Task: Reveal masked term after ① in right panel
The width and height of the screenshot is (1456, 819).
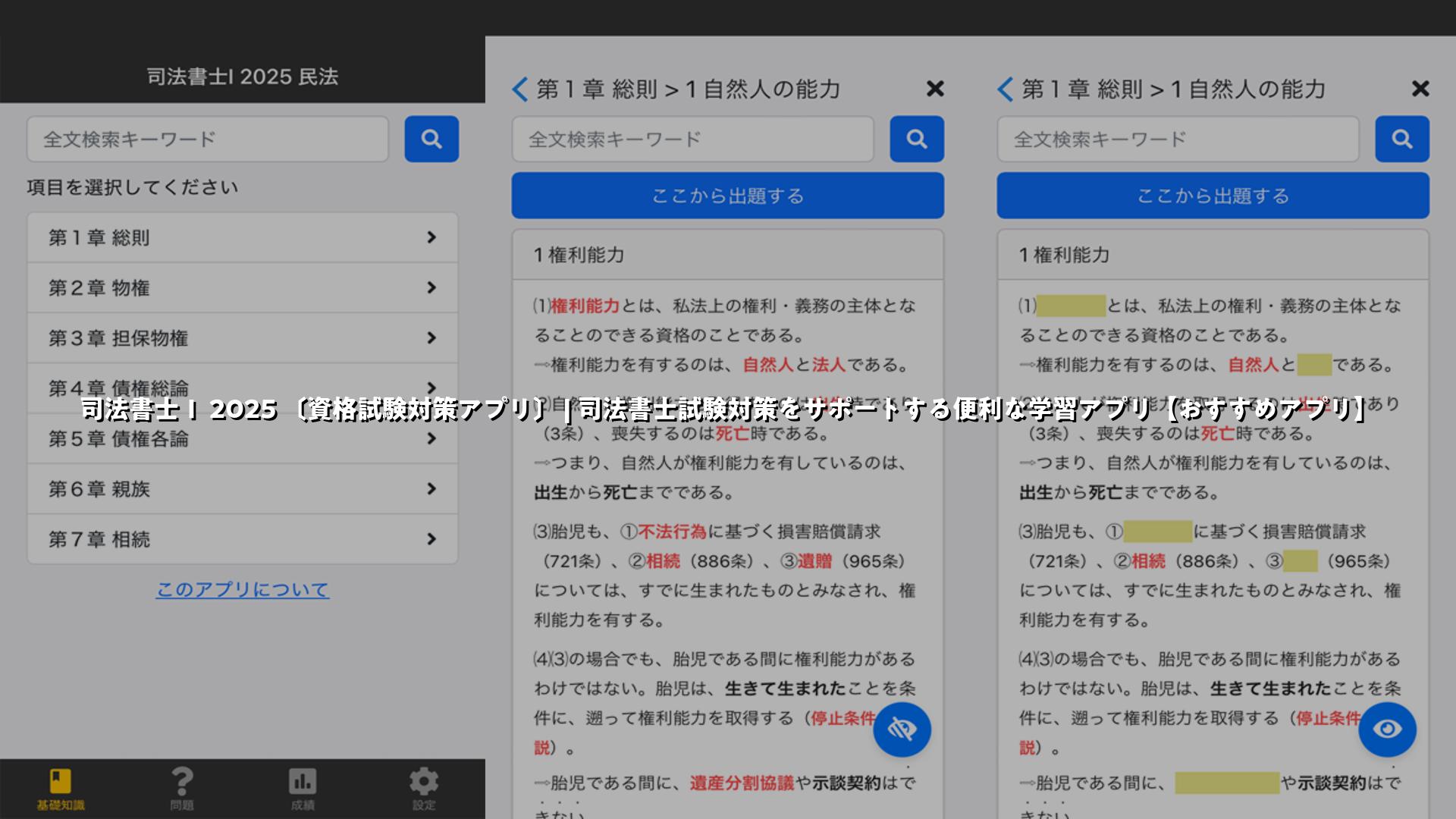Action: coord(1158,532)
